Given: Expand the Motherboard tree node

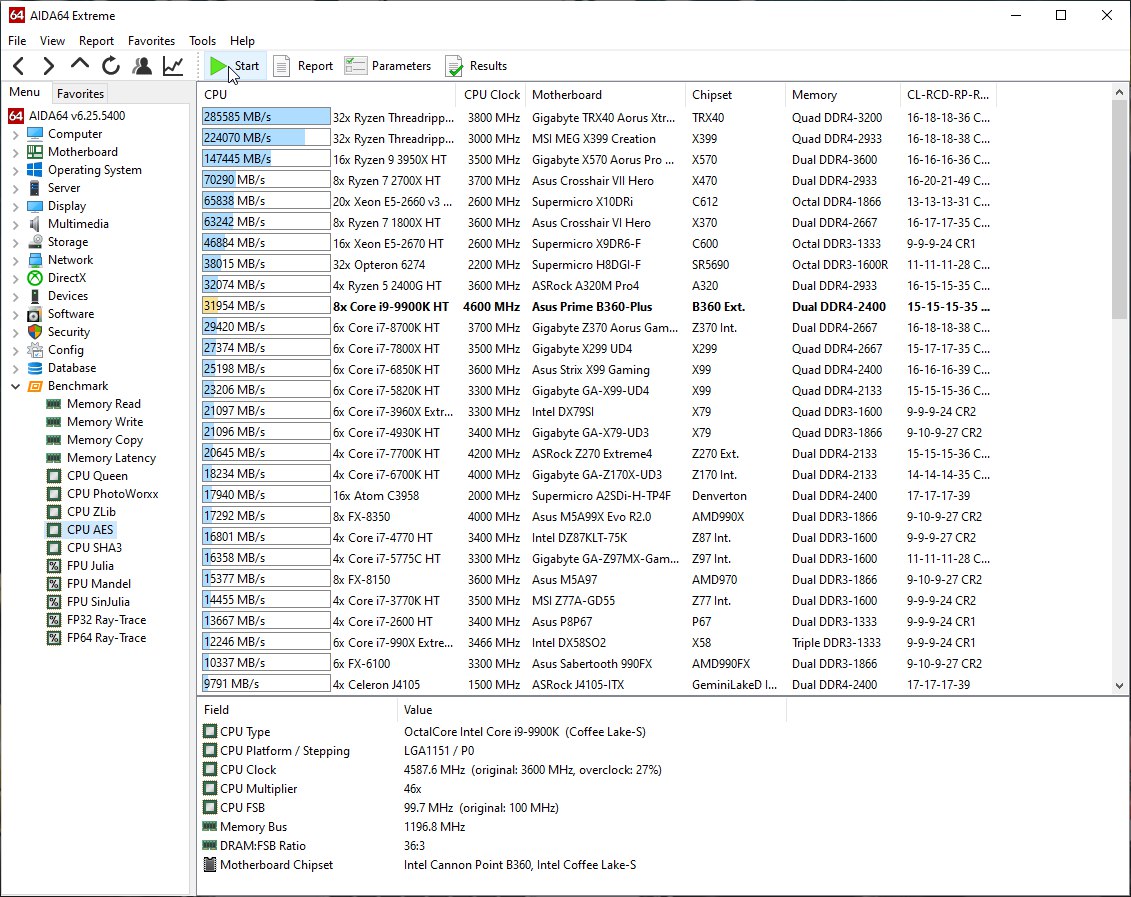Looking at the screenshot, I should [16, 152].
